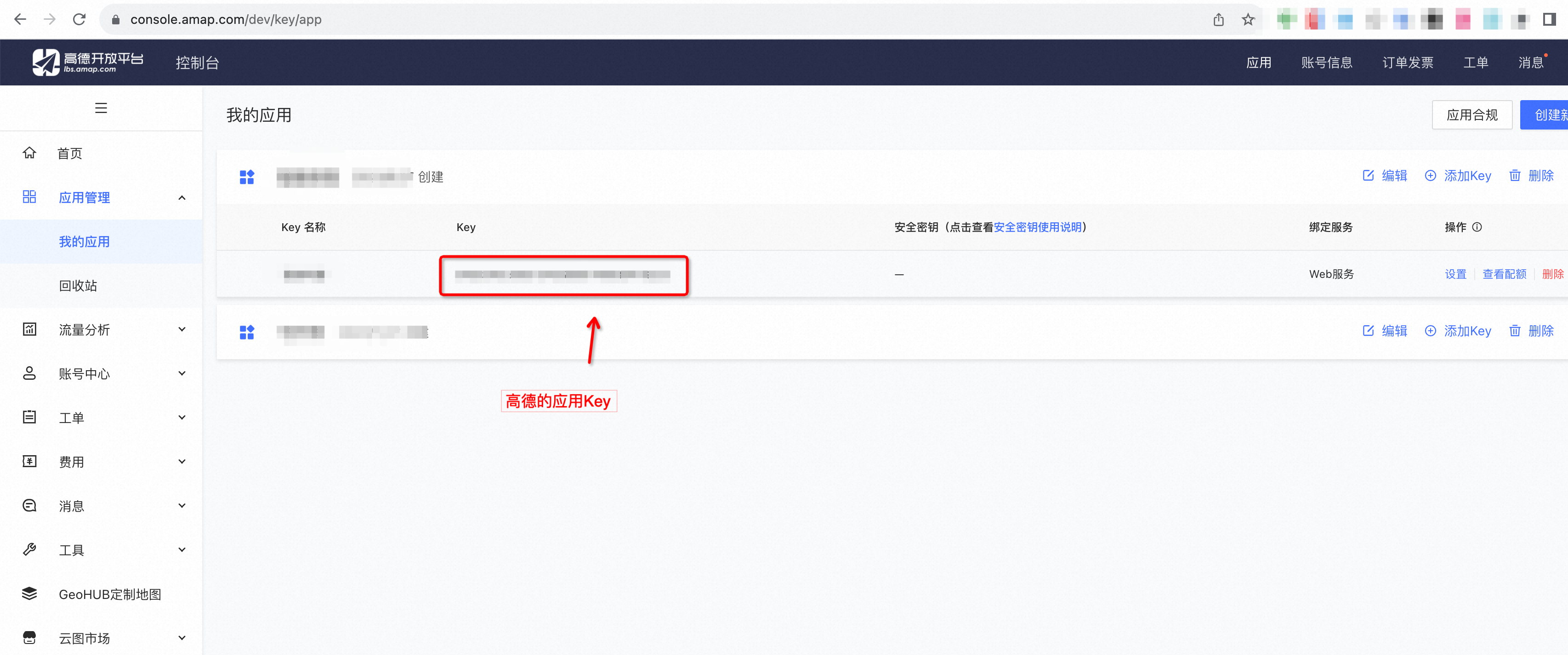Viewport: 1568px width, 655px height.
Task: Click the GeoHUB定制地图 layers icon
Action: (29, 593)
